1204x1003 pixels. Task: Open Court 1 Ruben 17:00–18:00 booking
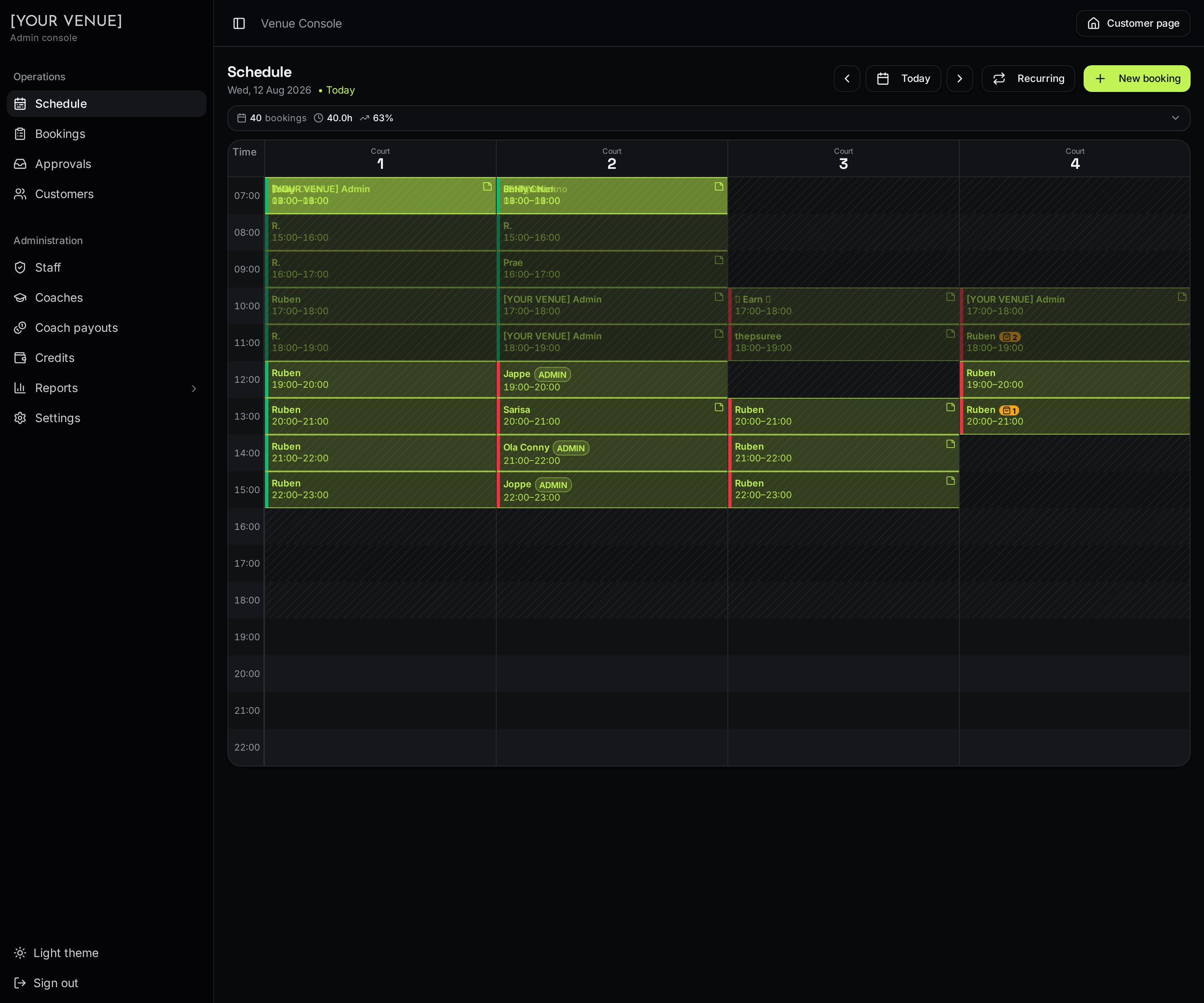[380, 306]
